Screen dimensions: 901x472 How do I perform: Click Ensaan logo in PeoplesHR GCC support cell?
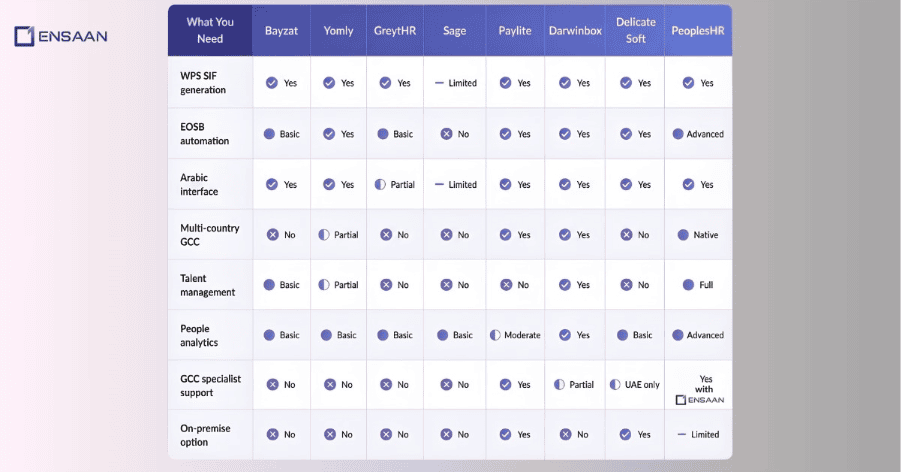click(x=699, y=400)
